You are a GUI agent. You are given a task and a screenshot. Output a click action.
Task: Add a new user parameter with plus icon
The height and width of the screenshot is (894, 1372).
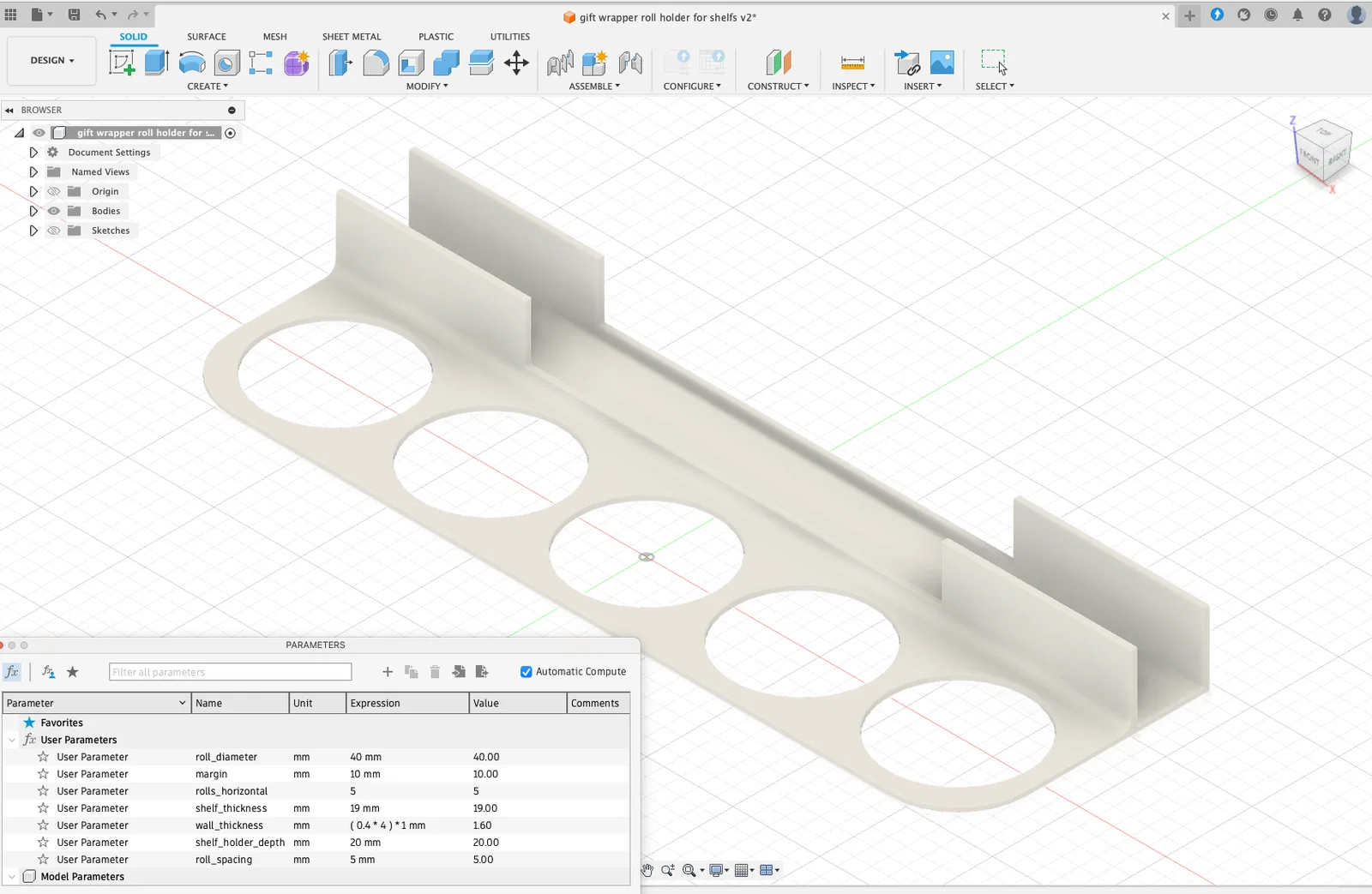[x=388, y=672]
